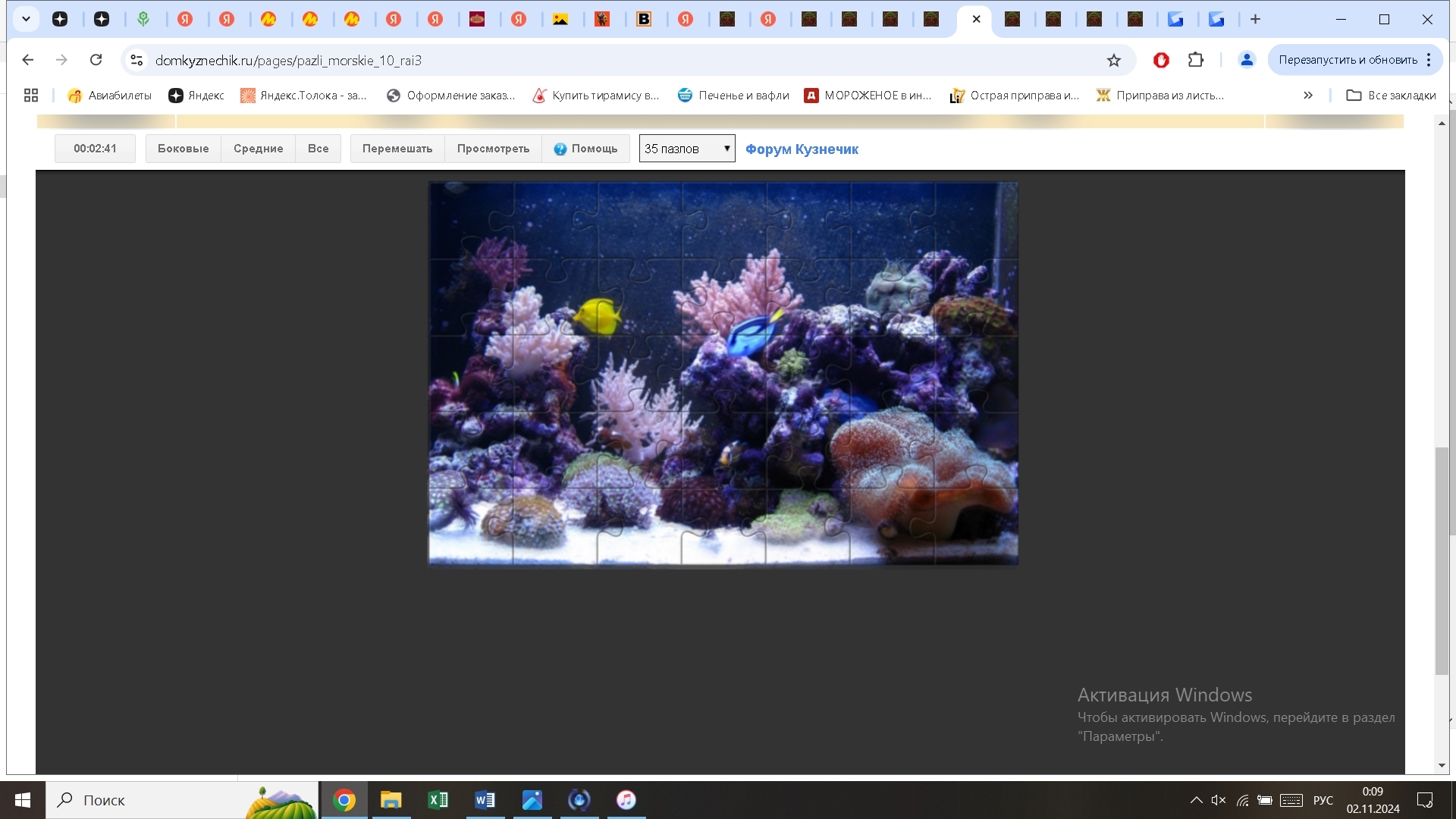Open the red shield extension icon
This screenshot has width=1456, height=819.
1161,60
